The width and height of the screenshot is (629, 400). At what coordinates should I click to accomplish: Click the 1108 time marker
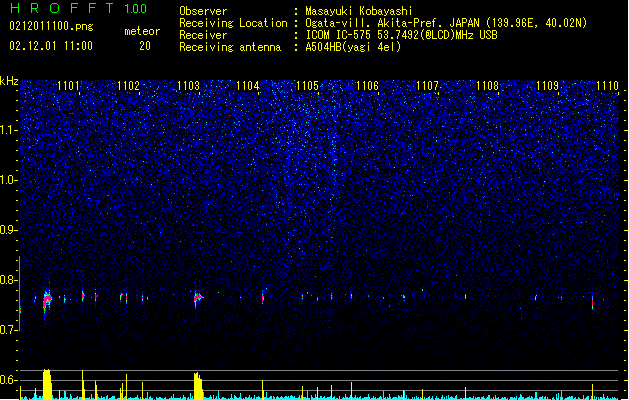[487, 85]
